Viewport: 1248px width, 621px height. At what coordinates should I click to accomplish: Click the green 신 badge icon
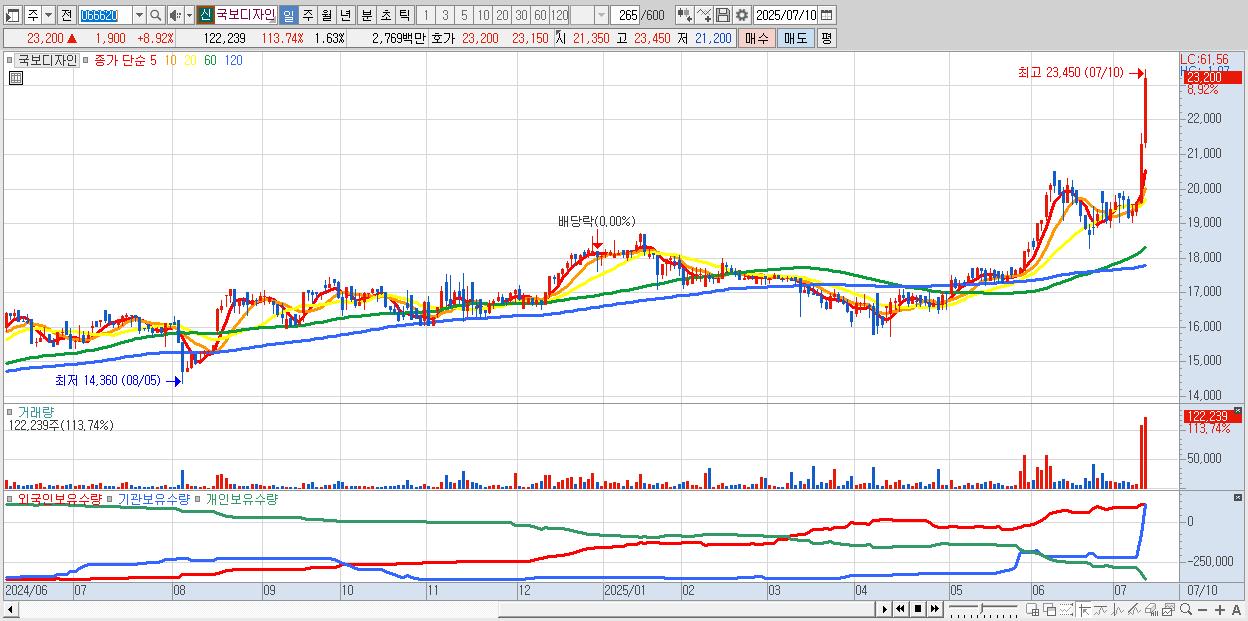tap(205, 15)
